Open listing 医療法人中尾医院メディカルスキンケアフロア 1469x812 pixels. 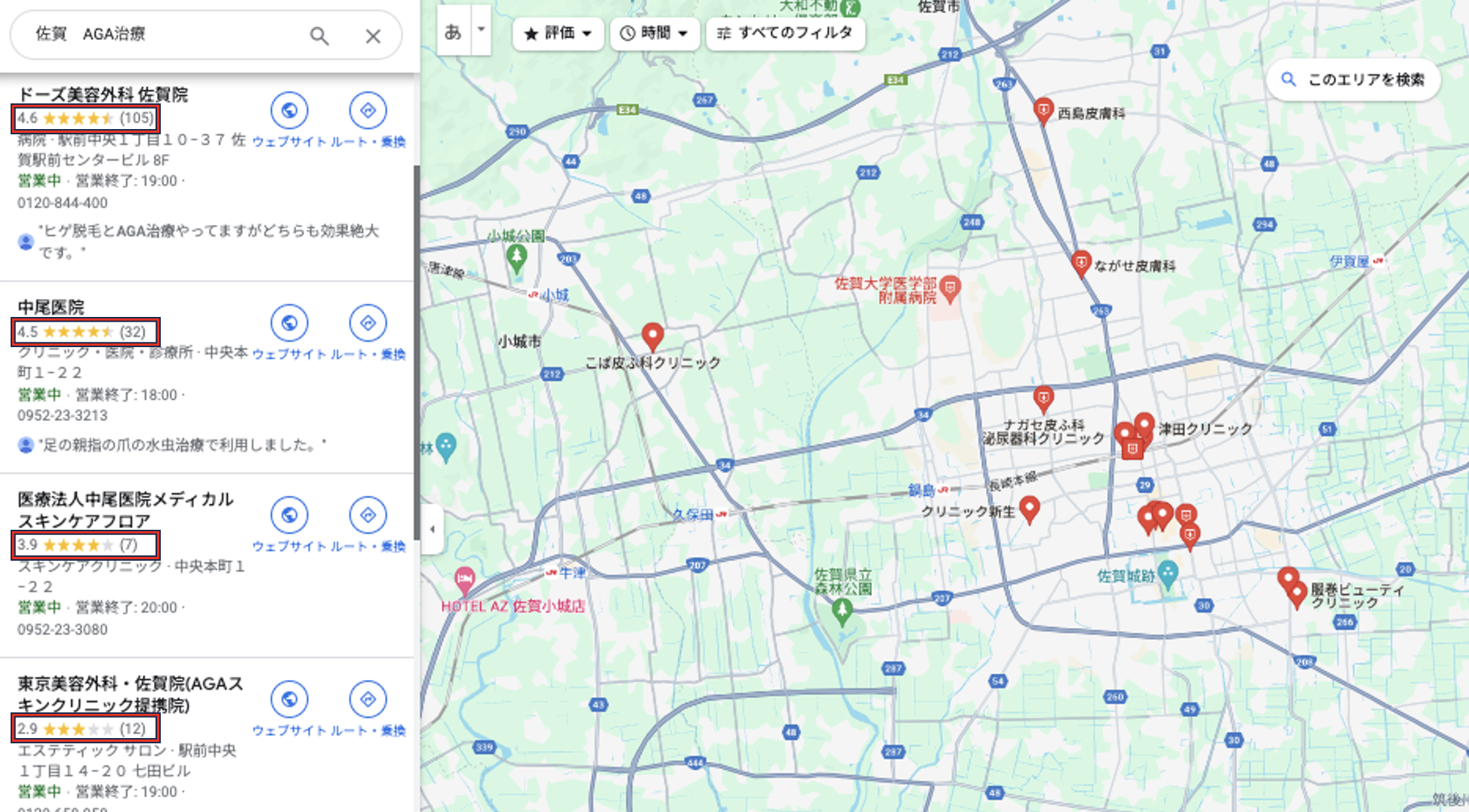(x=126, y=509)
